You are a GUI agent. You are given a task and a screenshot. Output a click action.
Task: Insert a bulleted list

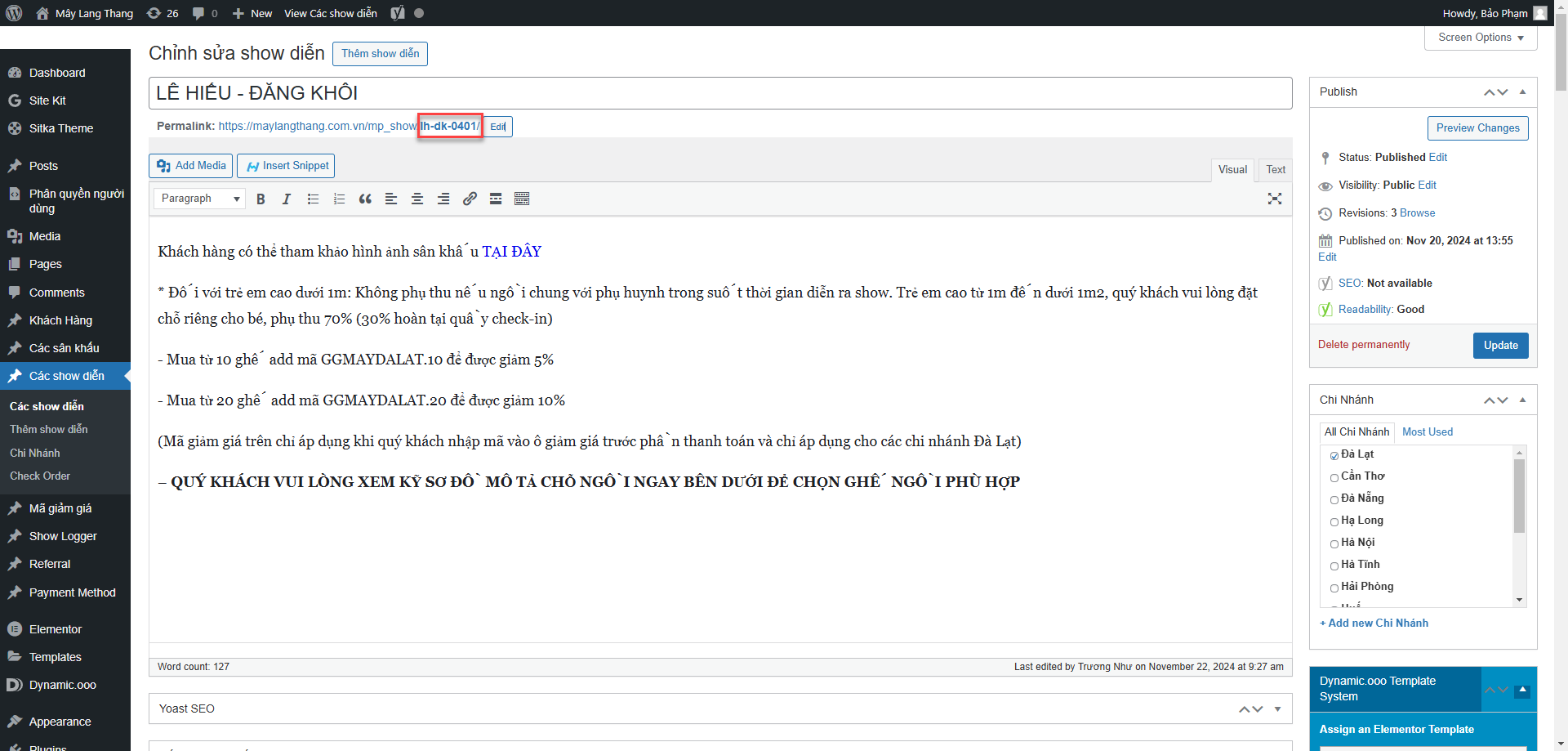pyautogui.click(x=313, y=199)
